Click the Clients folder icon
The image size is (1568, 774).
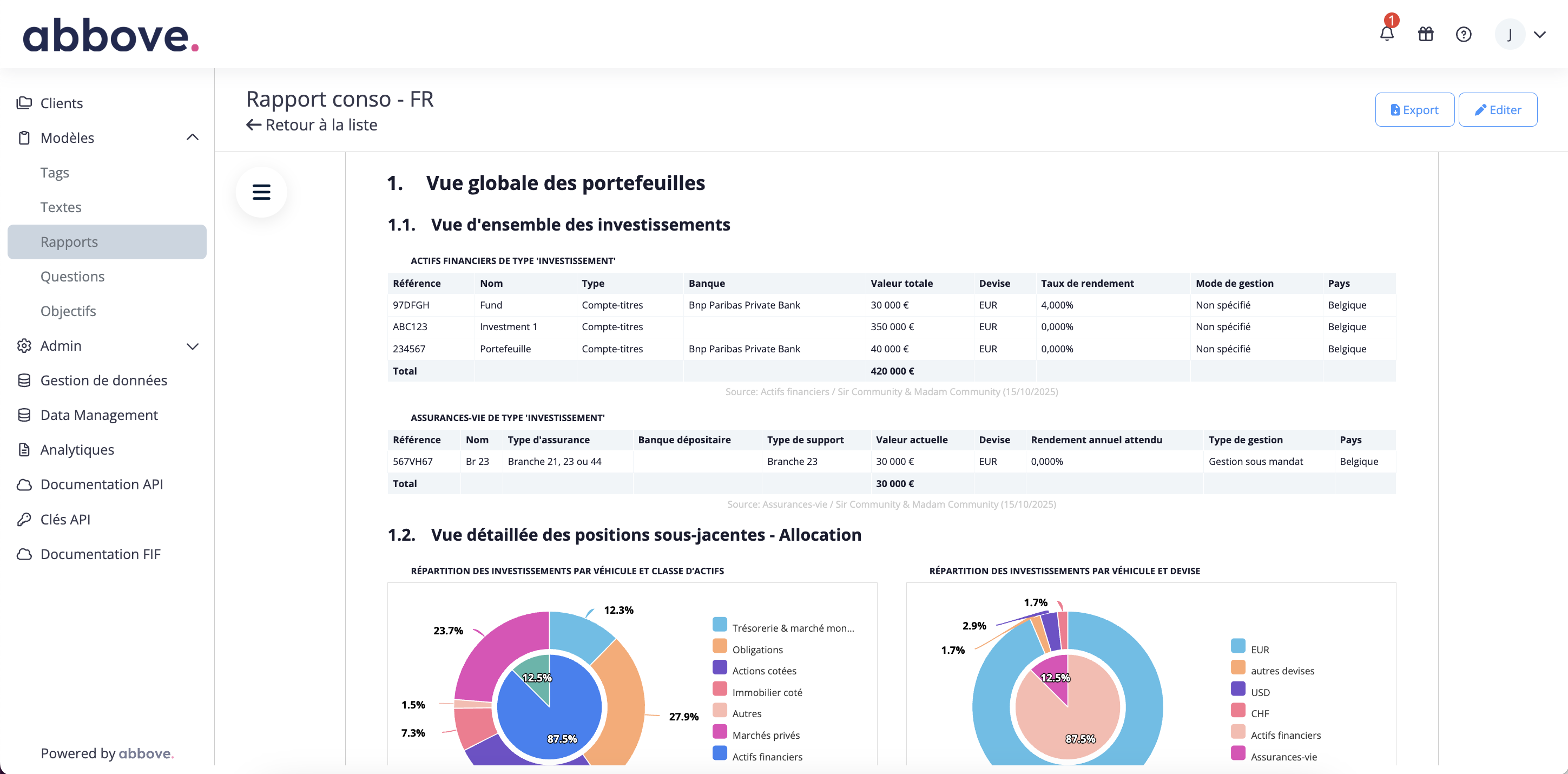point(24,103)
